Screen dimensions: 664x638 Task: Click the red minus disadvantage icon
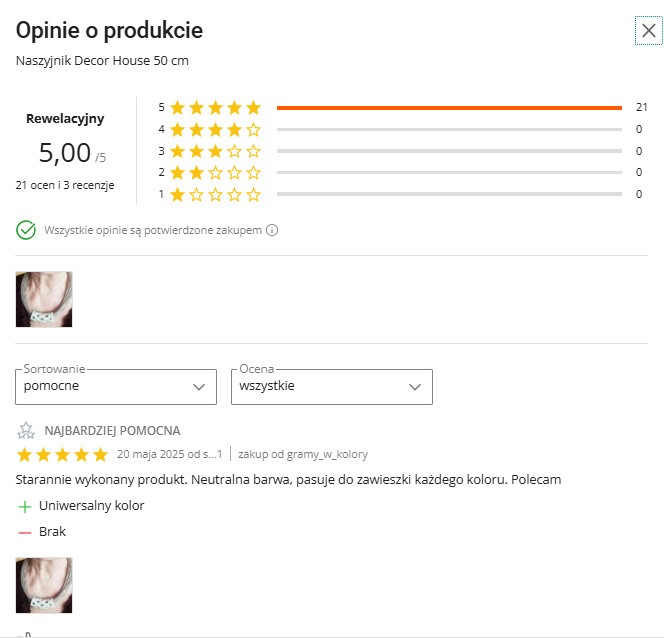coord(25,532)
